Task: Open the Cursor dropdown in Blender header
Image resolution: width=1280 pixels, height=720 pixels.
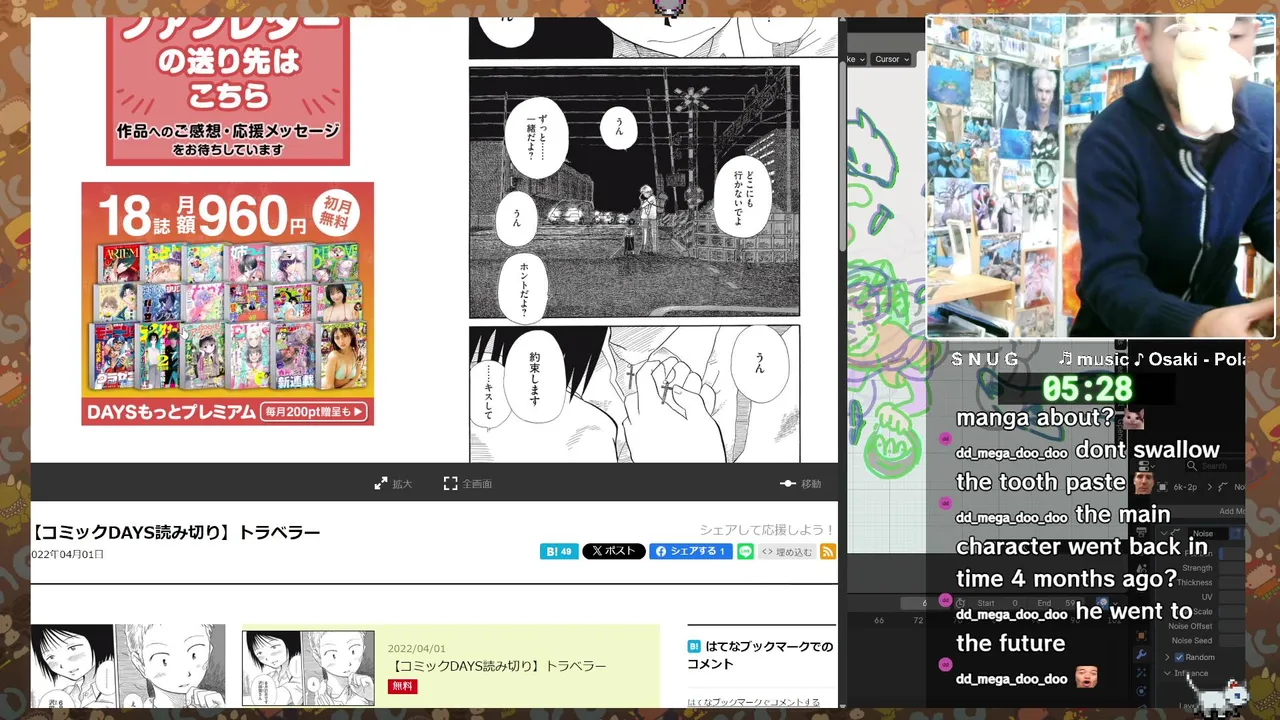Action: (891, 59)
